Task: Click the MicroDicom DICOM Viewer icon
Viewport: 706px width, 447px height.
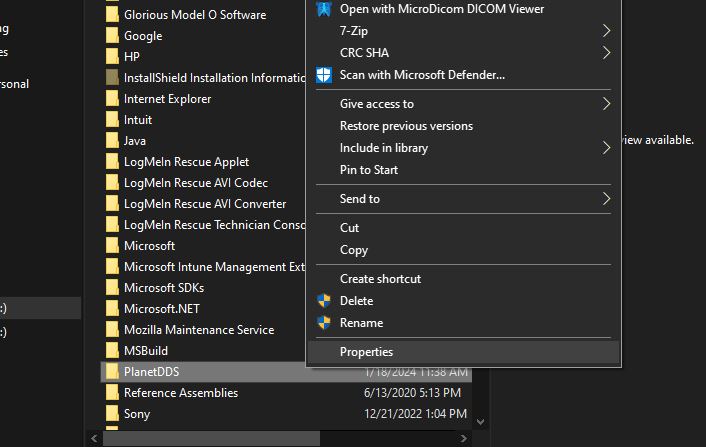Action: pos(324,9)
